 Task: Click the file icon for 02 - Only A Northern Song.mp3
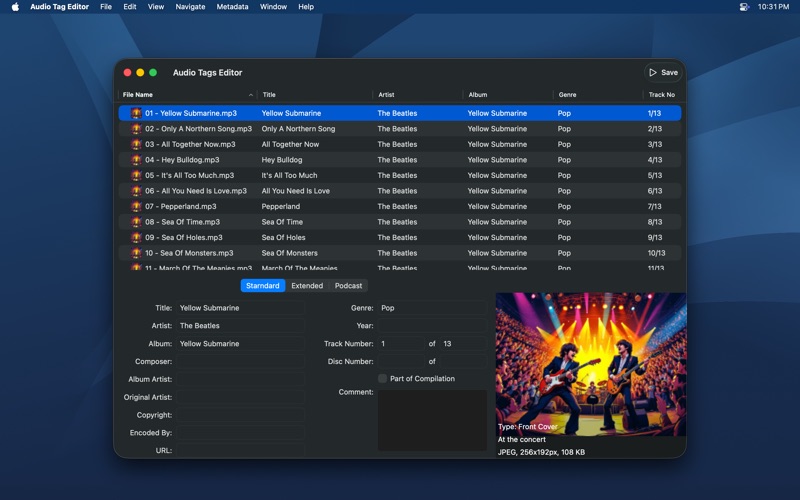(136, 129)
